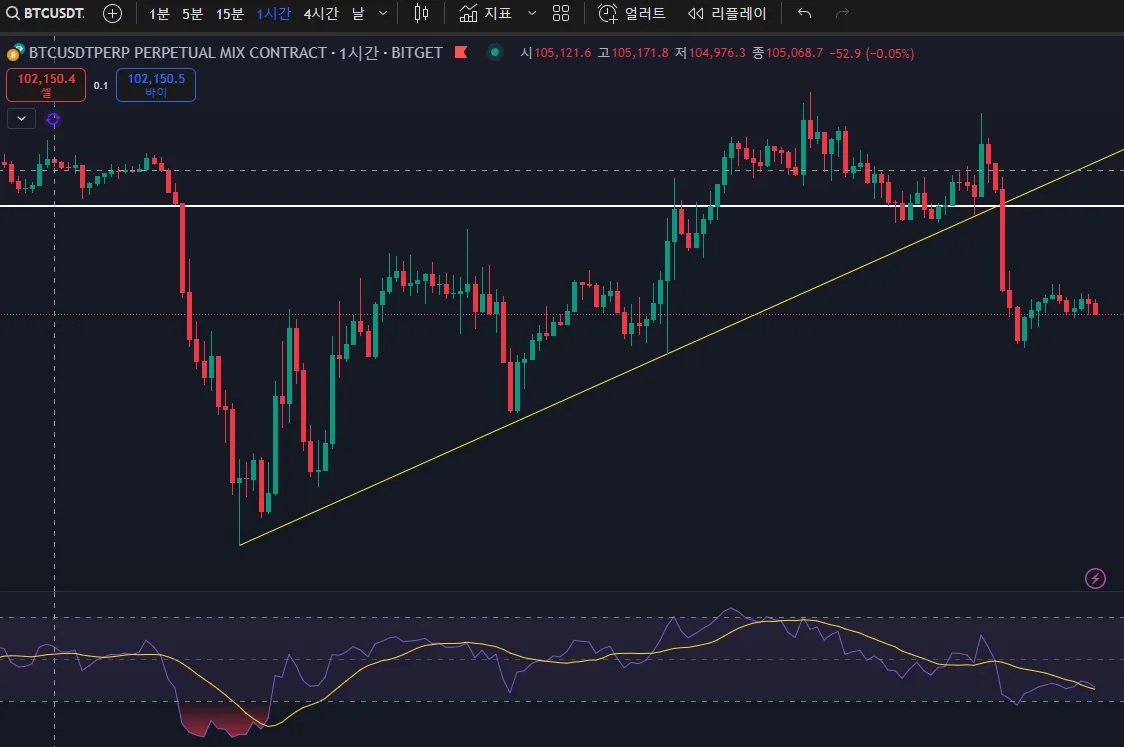Create an alert with 얼러트 button
The height and width of the screenshot is (747, 1124).
[632, 13]
